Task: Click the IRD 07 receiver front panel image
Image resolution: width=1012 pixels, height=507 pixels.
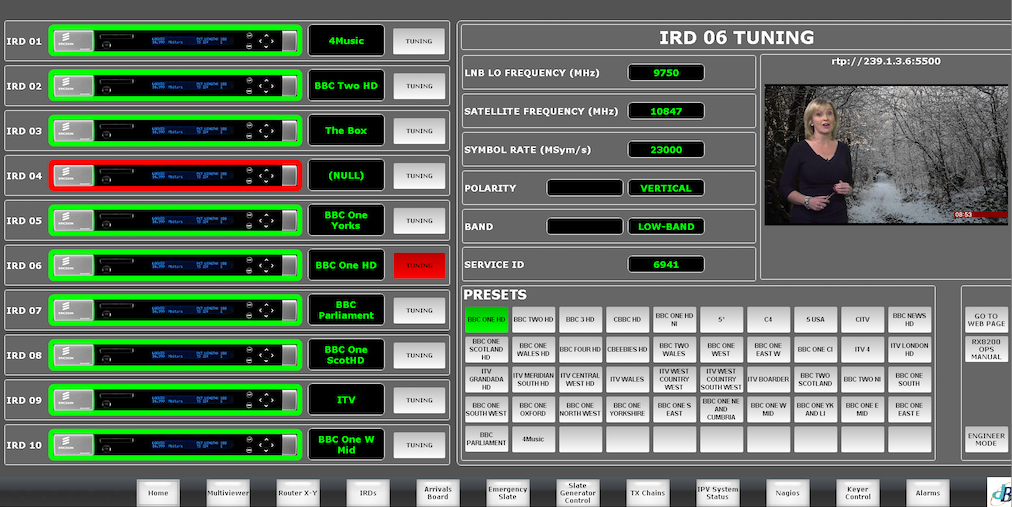Action: click(176, 310)
